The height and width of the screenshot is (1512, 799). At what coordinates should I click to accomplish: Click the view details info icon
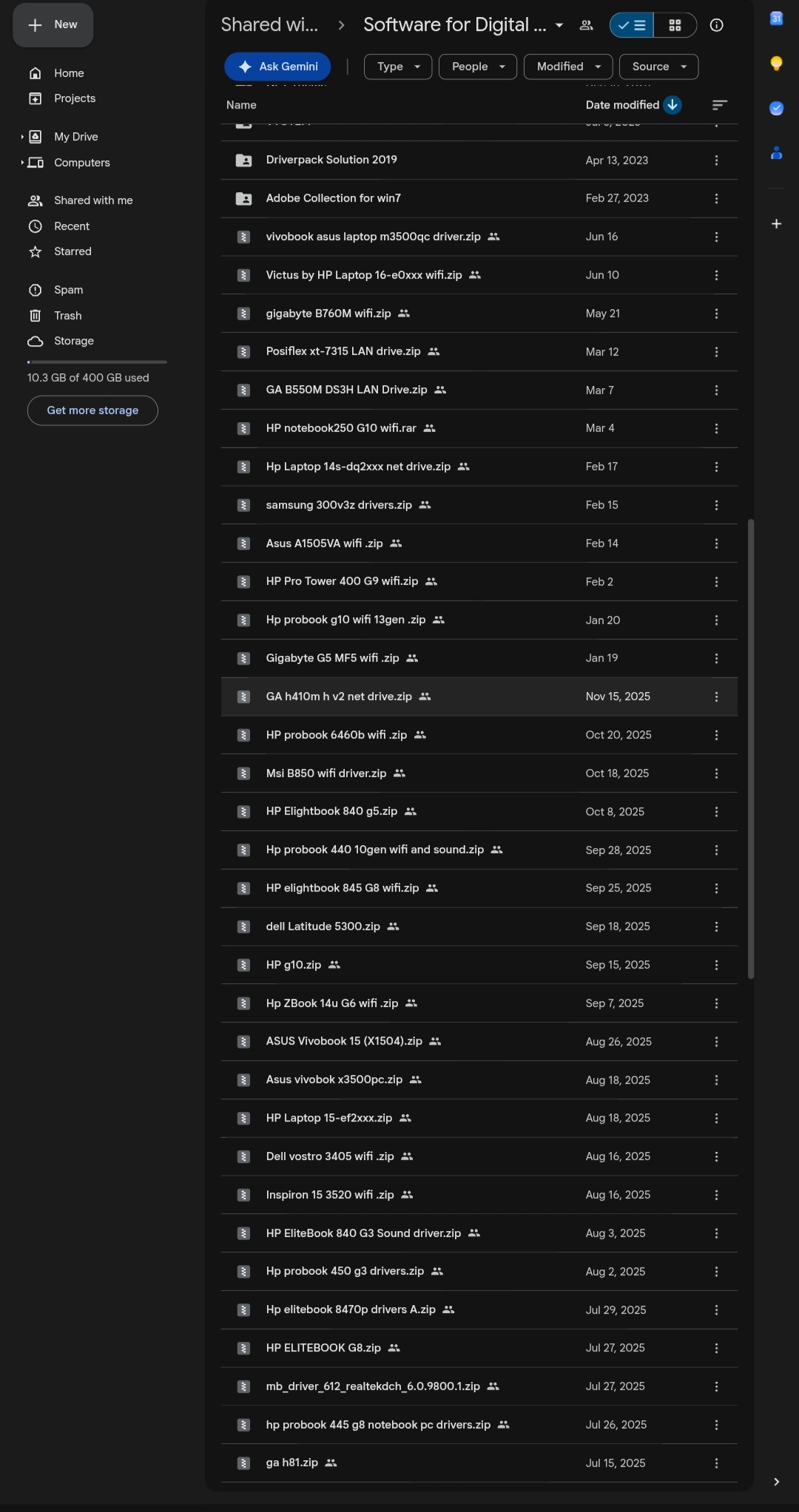click(x=716, y=25)
